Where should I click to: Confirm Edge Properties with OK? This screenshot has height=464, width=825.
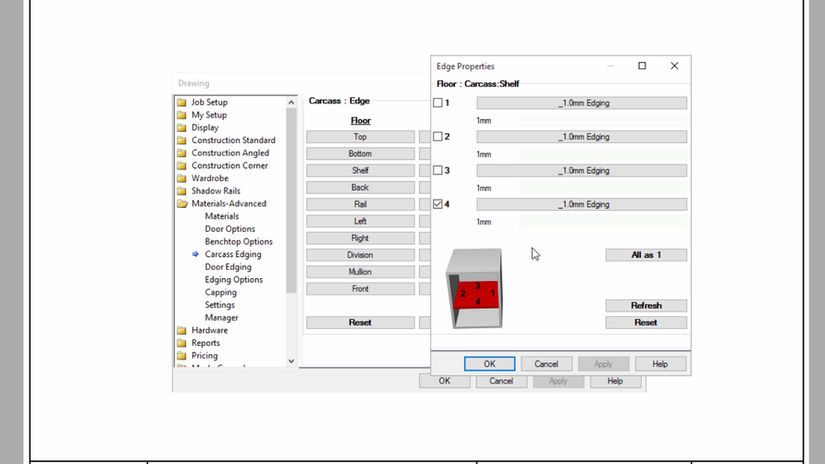tap(489, 364)
